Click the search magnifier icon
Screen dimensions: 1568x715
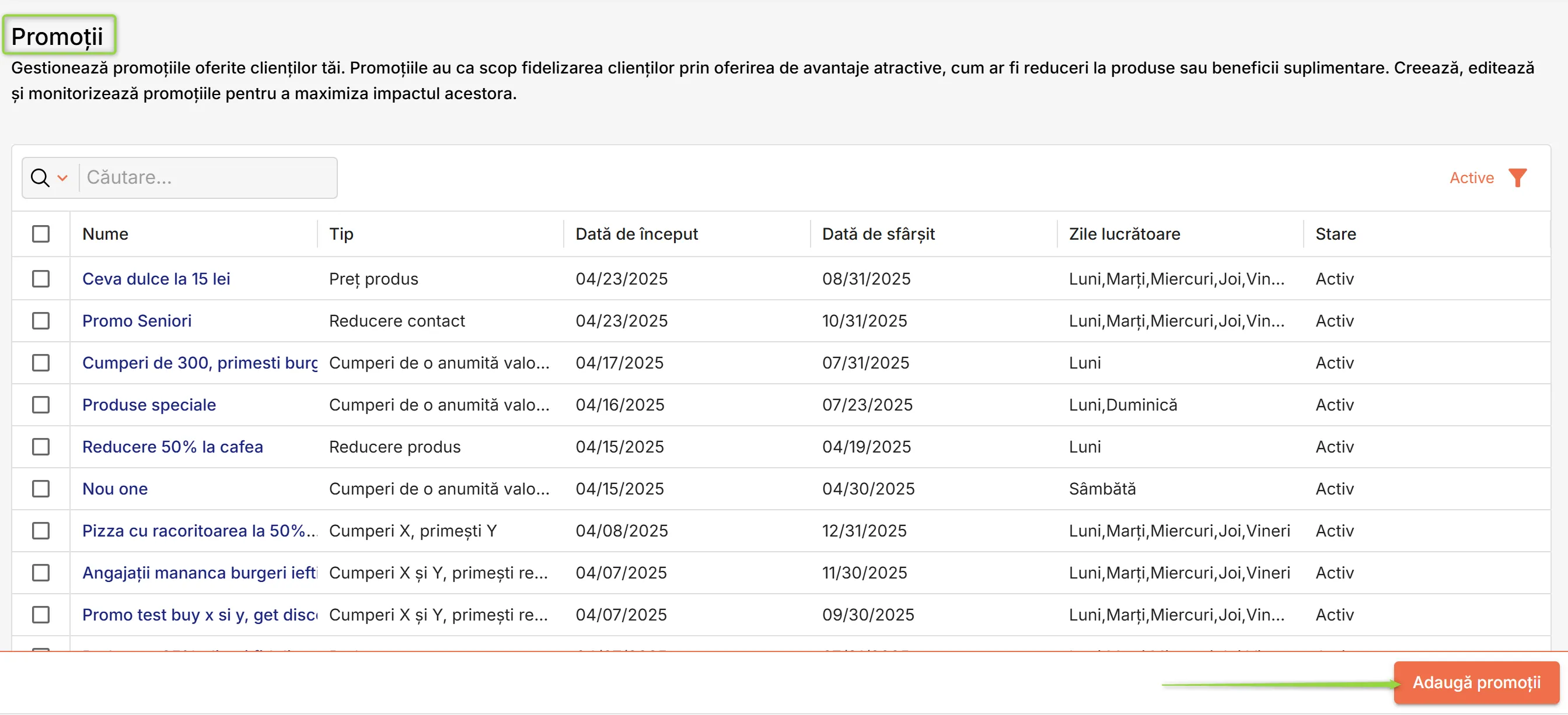pos(40,178)
